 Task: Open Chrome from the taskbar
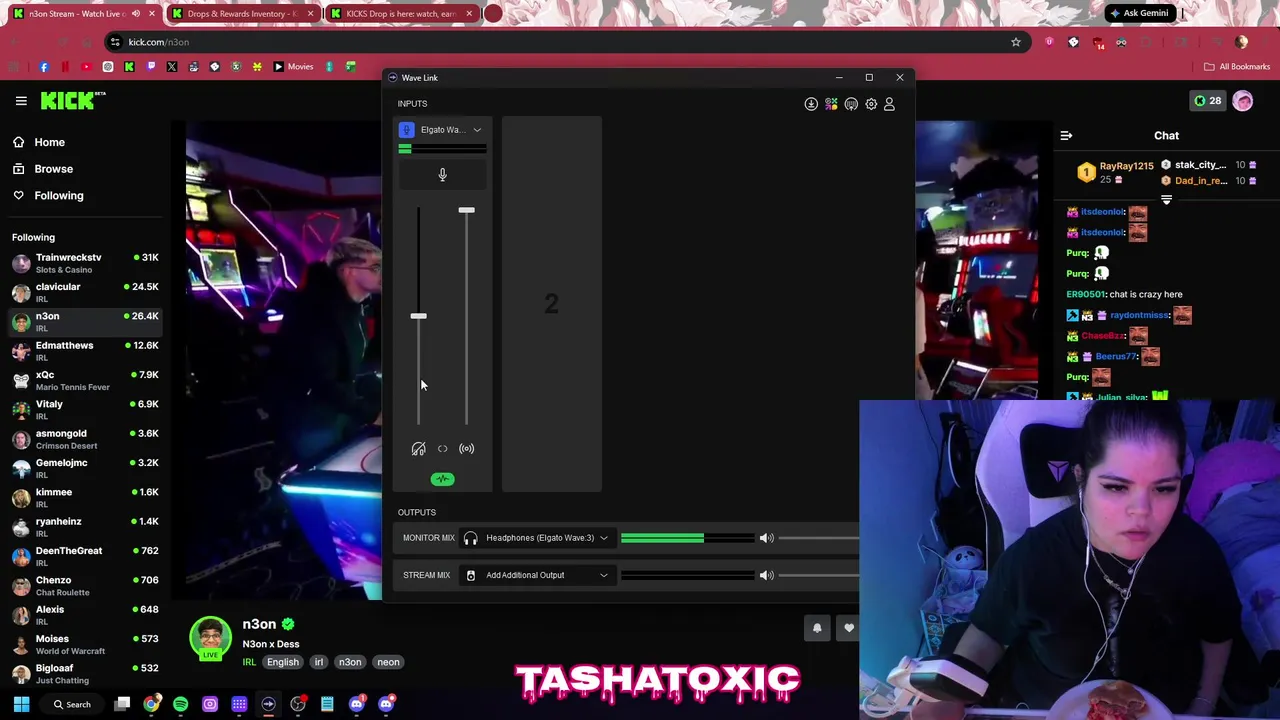(x=151, y=704)
